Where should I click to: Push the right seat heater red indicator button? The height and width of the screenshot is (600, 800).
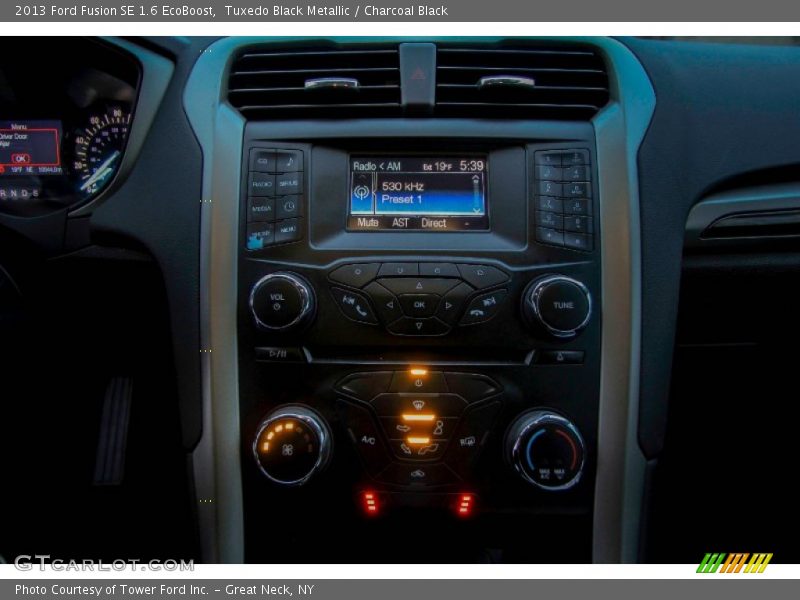pyautogui.click(x=465, y=504)
